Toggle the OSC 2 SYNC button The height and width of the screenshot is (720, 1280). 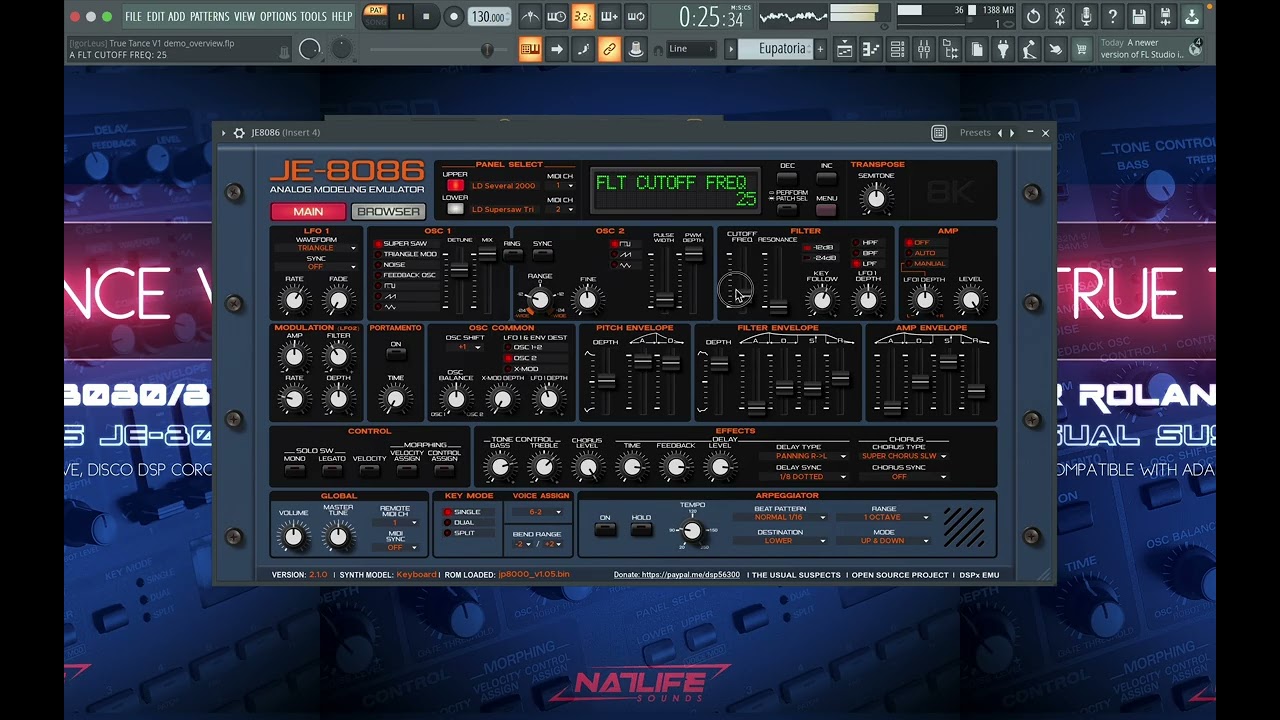click(x=542, y=255)
